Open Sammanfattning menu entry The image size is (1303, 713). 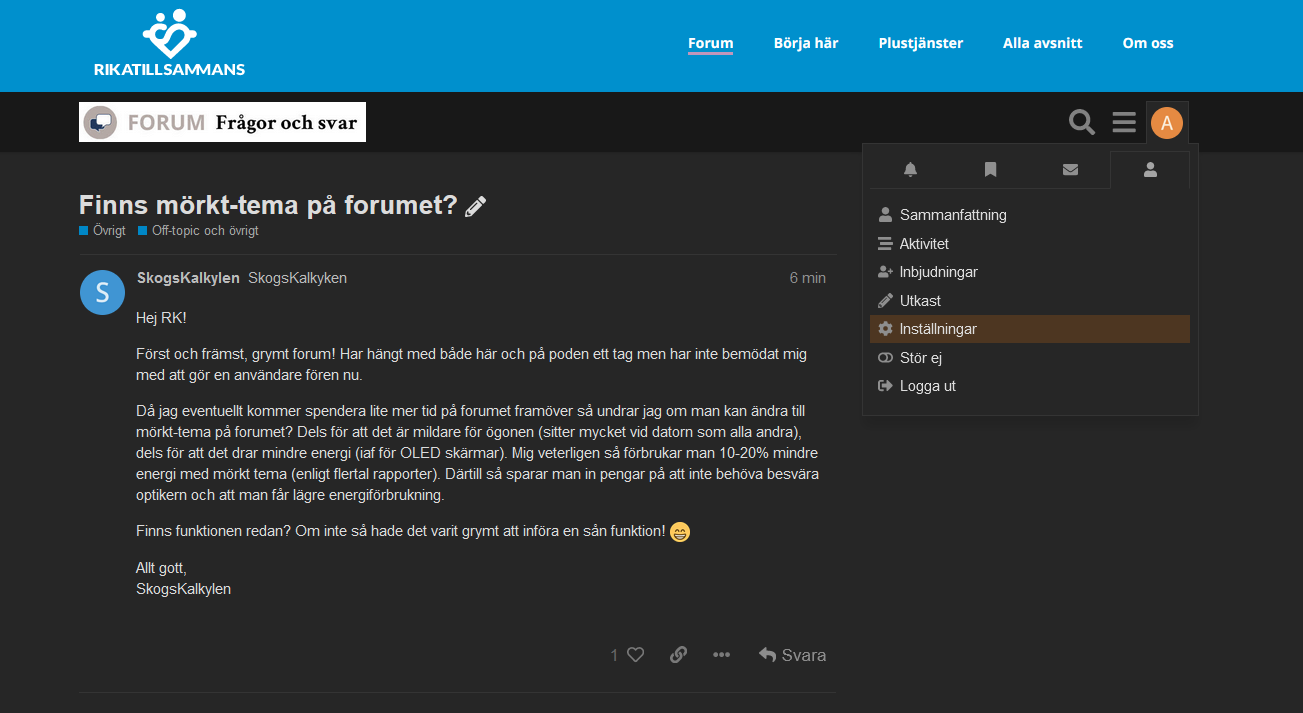point(952,215)
